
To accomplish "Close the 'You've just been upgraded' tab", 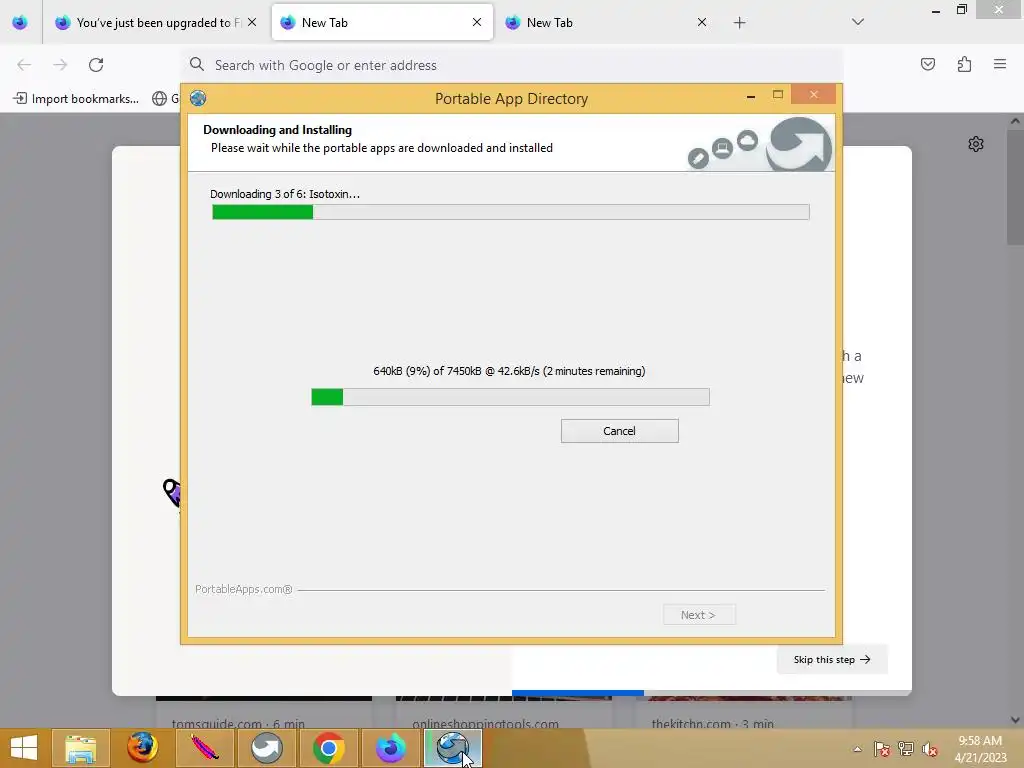I will (252, 23).
